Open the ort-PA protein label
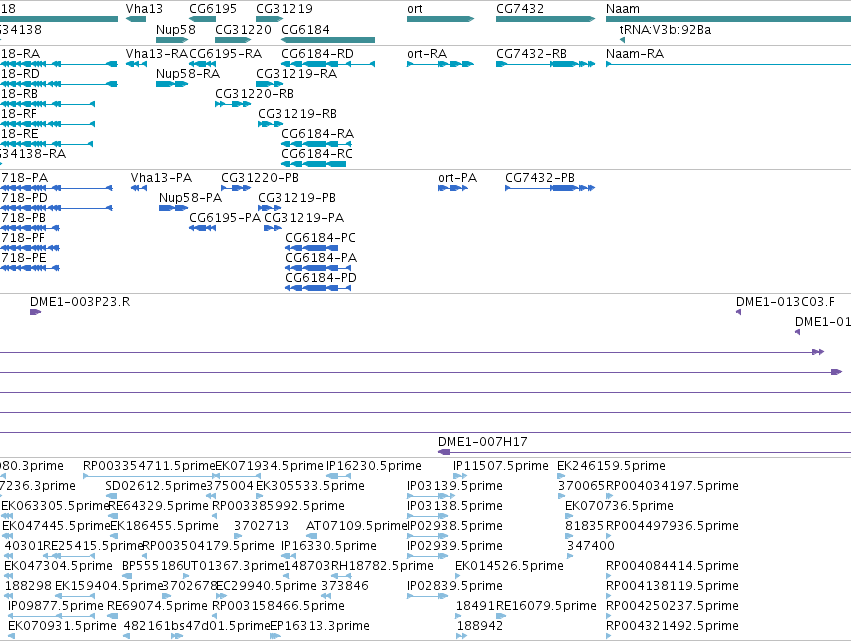This screenshot has height=641, width=851. click(458, 178)
